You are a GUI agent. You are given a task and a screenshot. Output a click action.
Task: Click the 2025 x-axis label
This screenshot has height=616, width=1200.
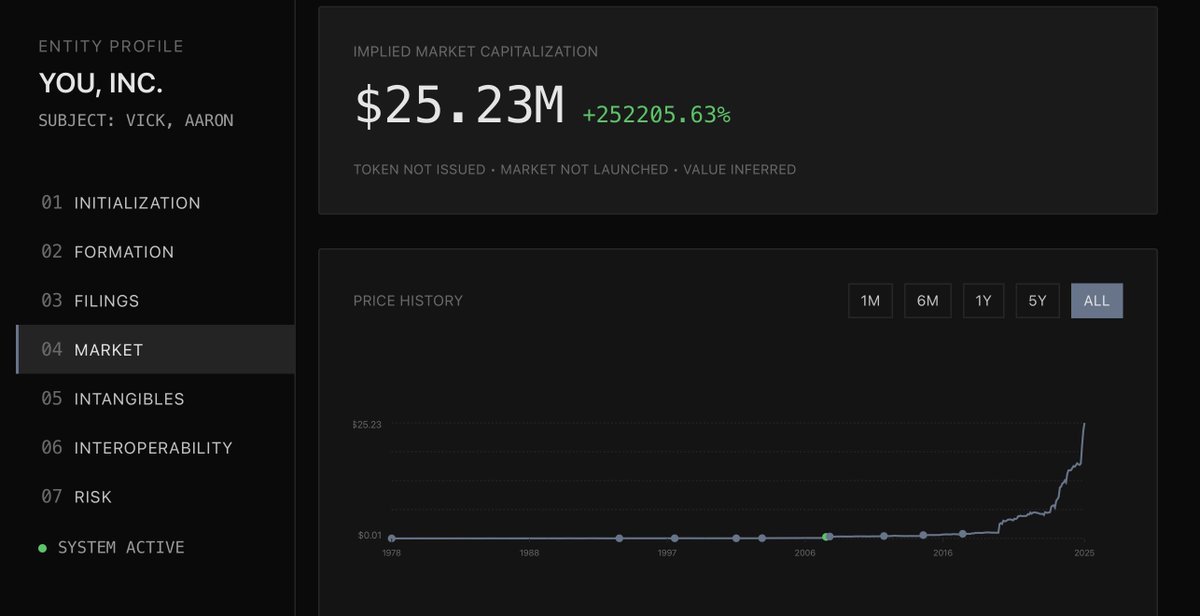(1084, 553)
